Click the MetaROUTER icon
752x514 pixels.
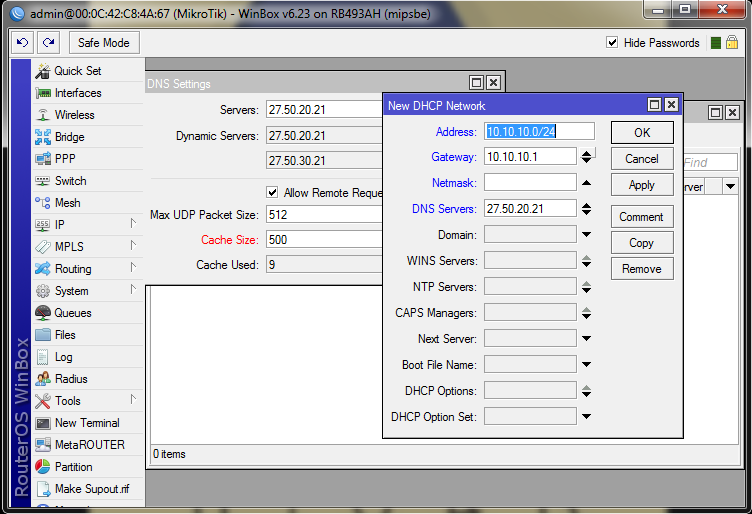[43, 445]
